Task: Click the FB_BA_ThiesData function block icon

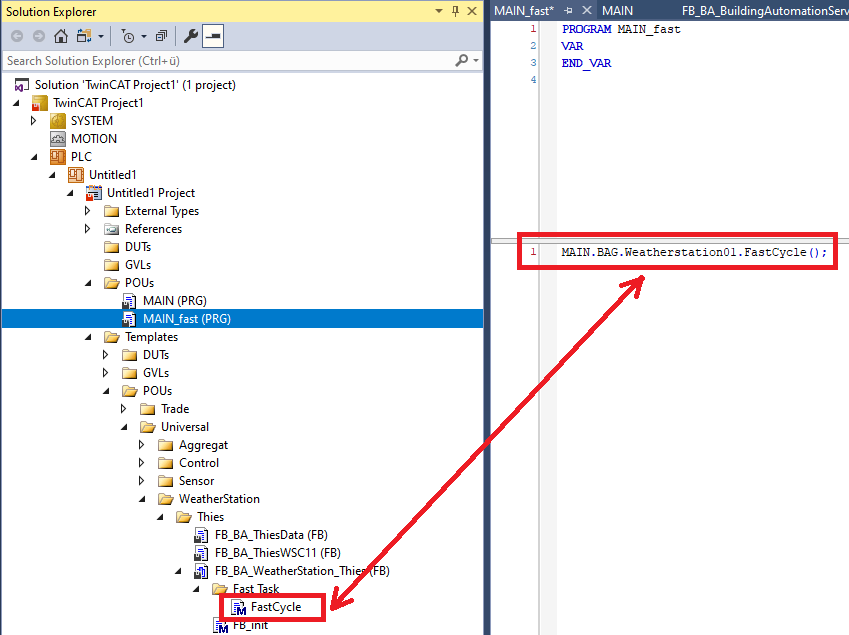Action: [202, 535]
